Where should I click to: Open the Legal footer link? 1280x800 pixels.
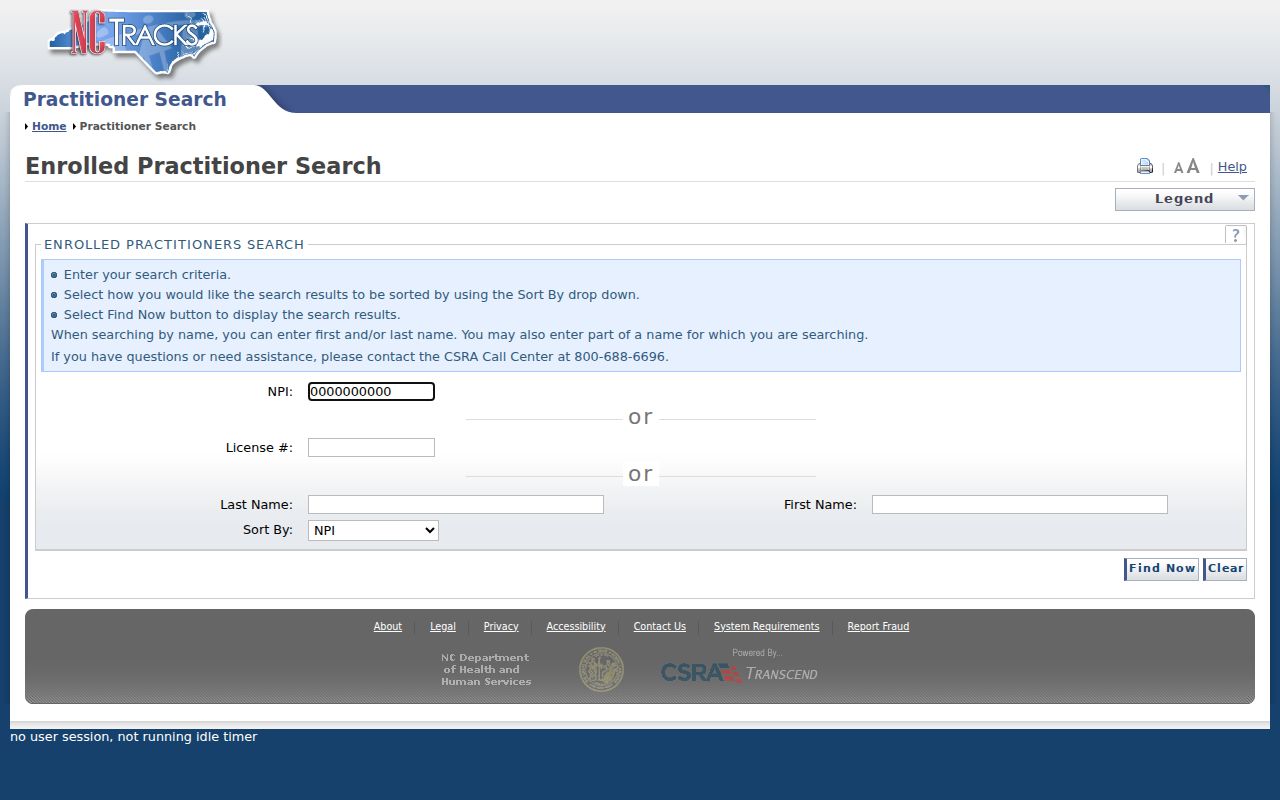tap(443, 627)
